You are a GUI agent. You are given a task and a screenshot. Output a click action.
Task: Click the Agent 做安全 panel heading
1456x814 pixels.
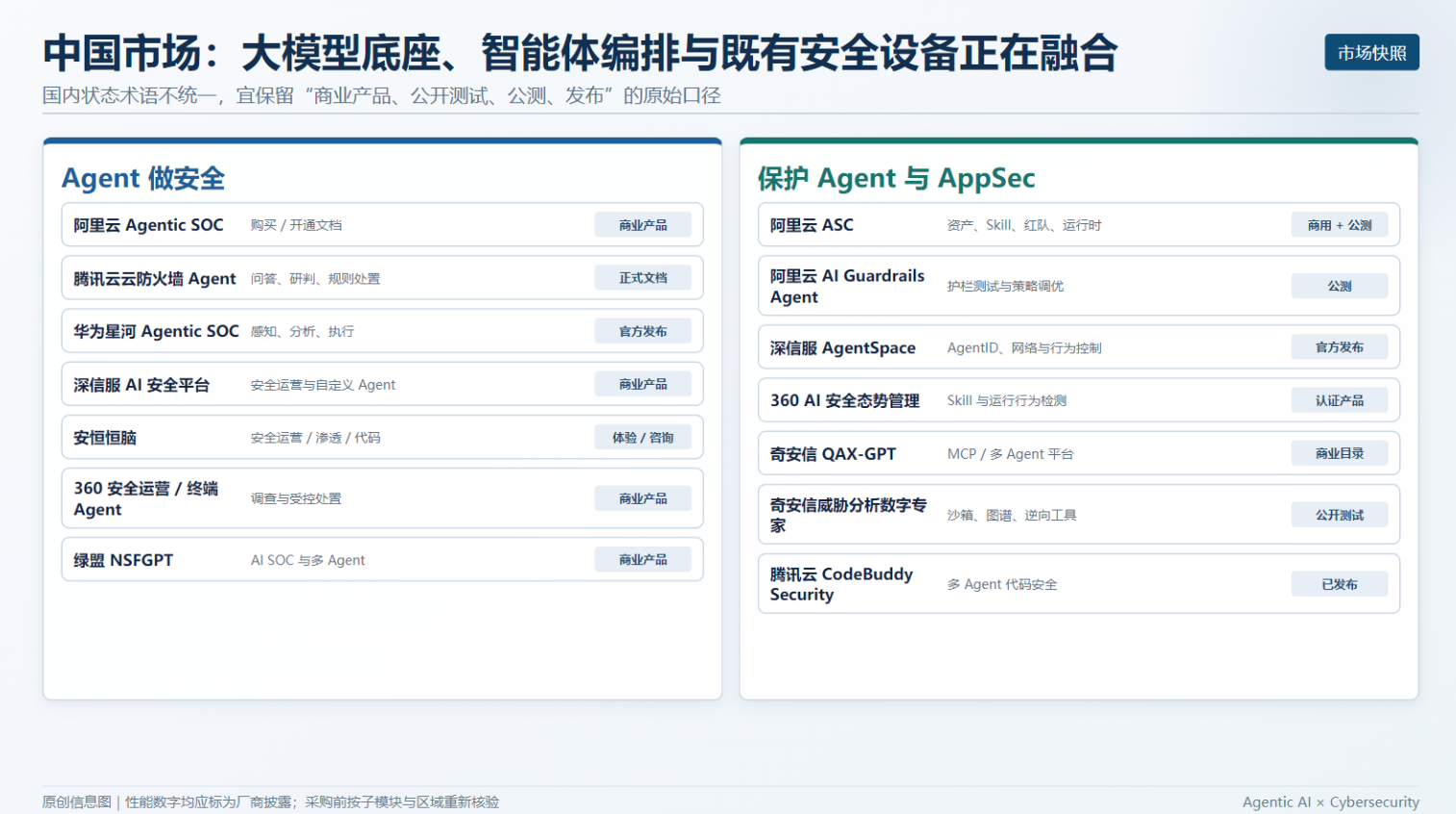pos(143,178)
